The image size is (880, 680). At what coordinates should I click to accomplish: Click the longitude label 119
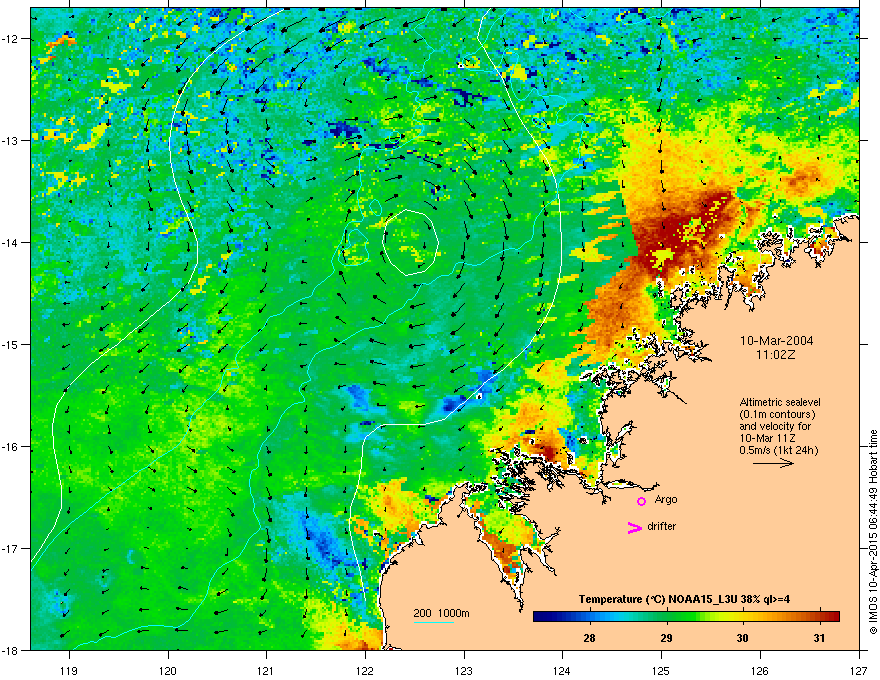(69, 670)
